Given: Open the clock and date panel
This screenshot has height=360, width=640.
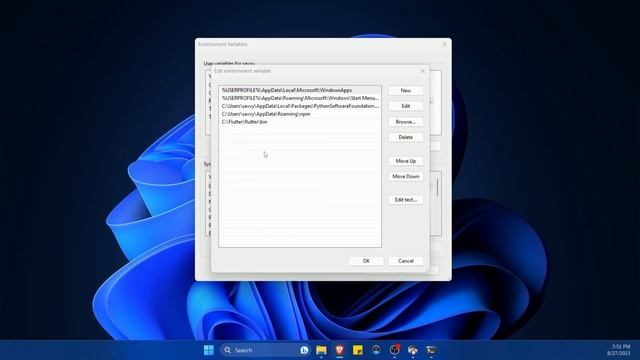Looking at the screenshot, I should tap(619, 350).
